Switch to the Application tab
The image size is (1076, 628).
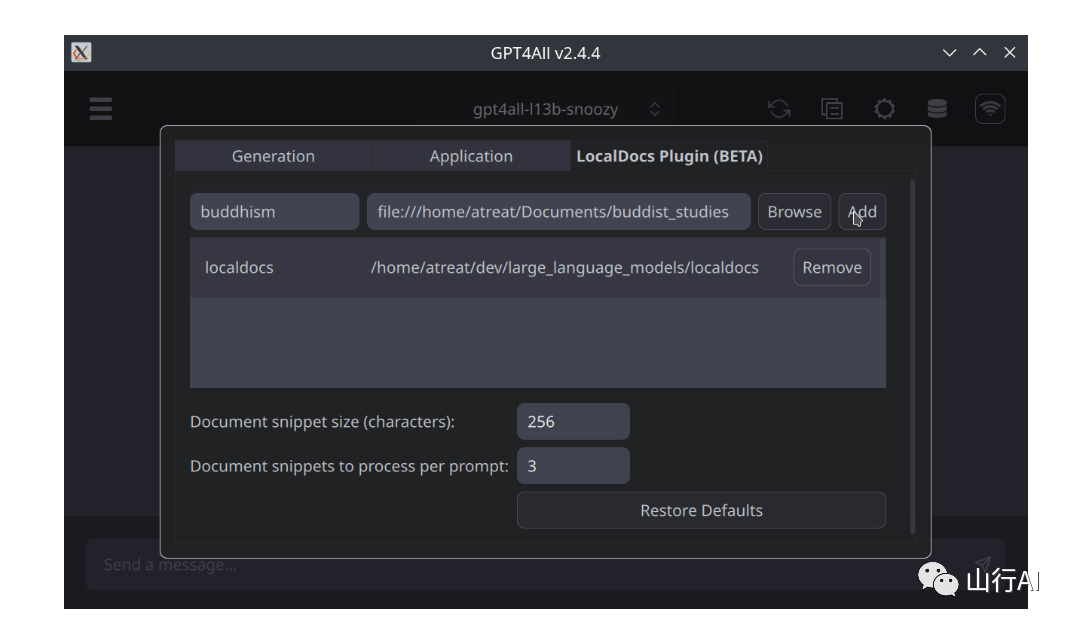pyautogui.click(x=471, y=156)
